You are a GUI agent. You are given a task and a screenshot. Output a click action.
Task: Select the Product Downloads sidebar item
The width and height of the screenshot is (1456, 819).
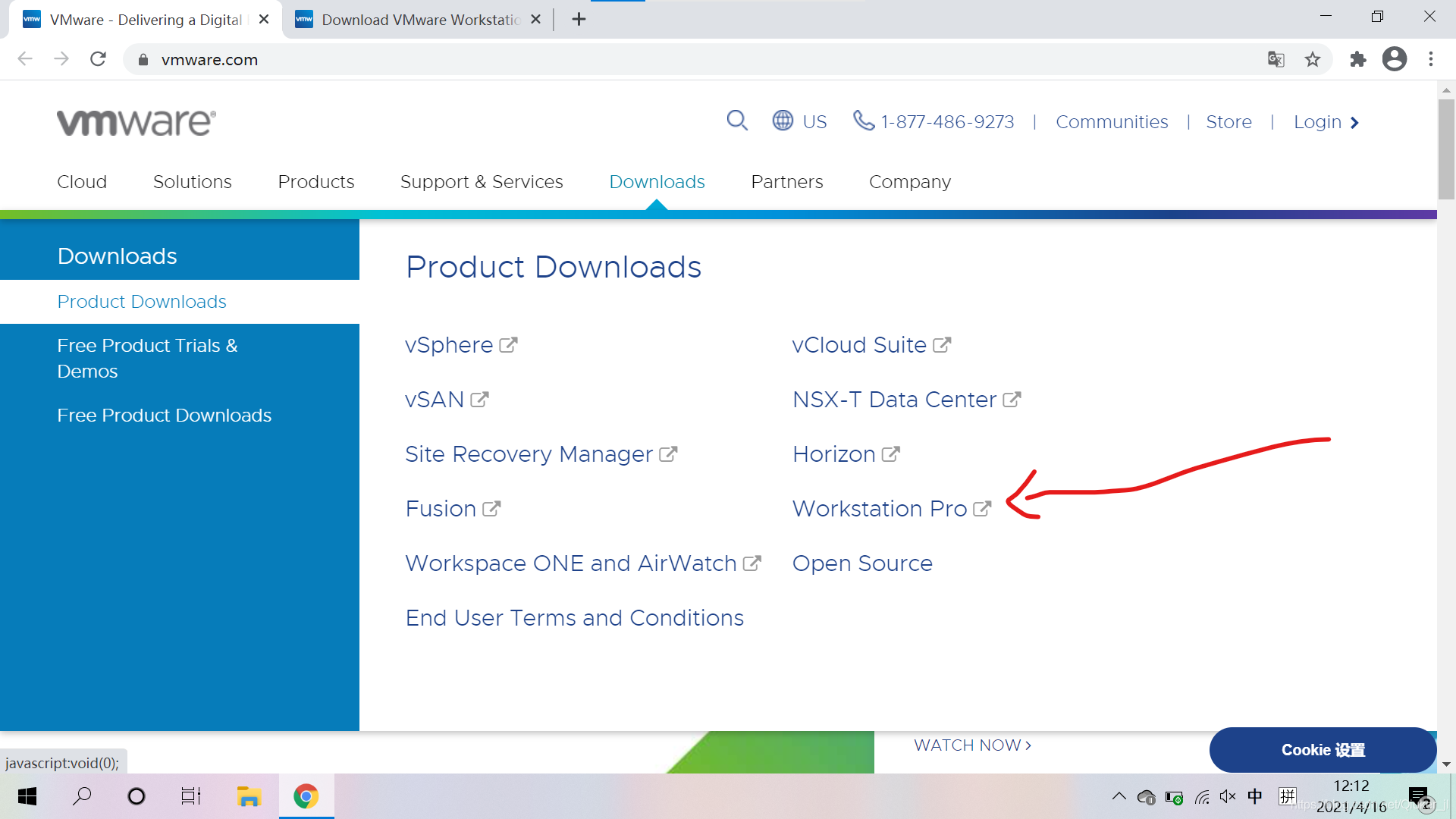141,301
